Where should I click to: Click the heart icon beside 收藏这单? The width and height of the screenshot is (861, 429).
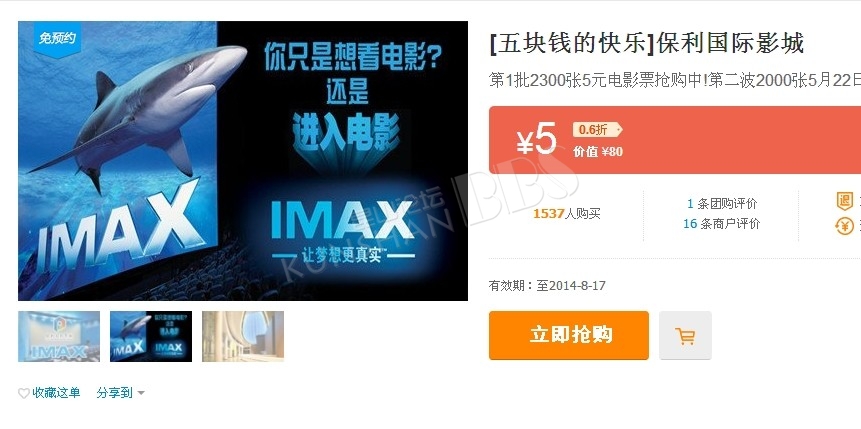point(24,393)
